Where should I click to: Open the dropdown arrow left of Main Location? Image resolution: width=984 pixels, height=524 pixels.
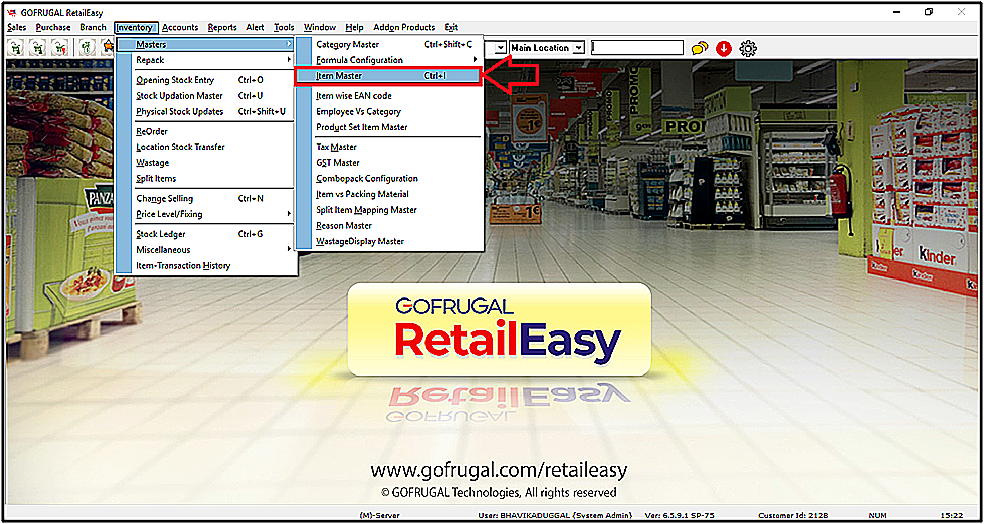[x=501, y=48]
